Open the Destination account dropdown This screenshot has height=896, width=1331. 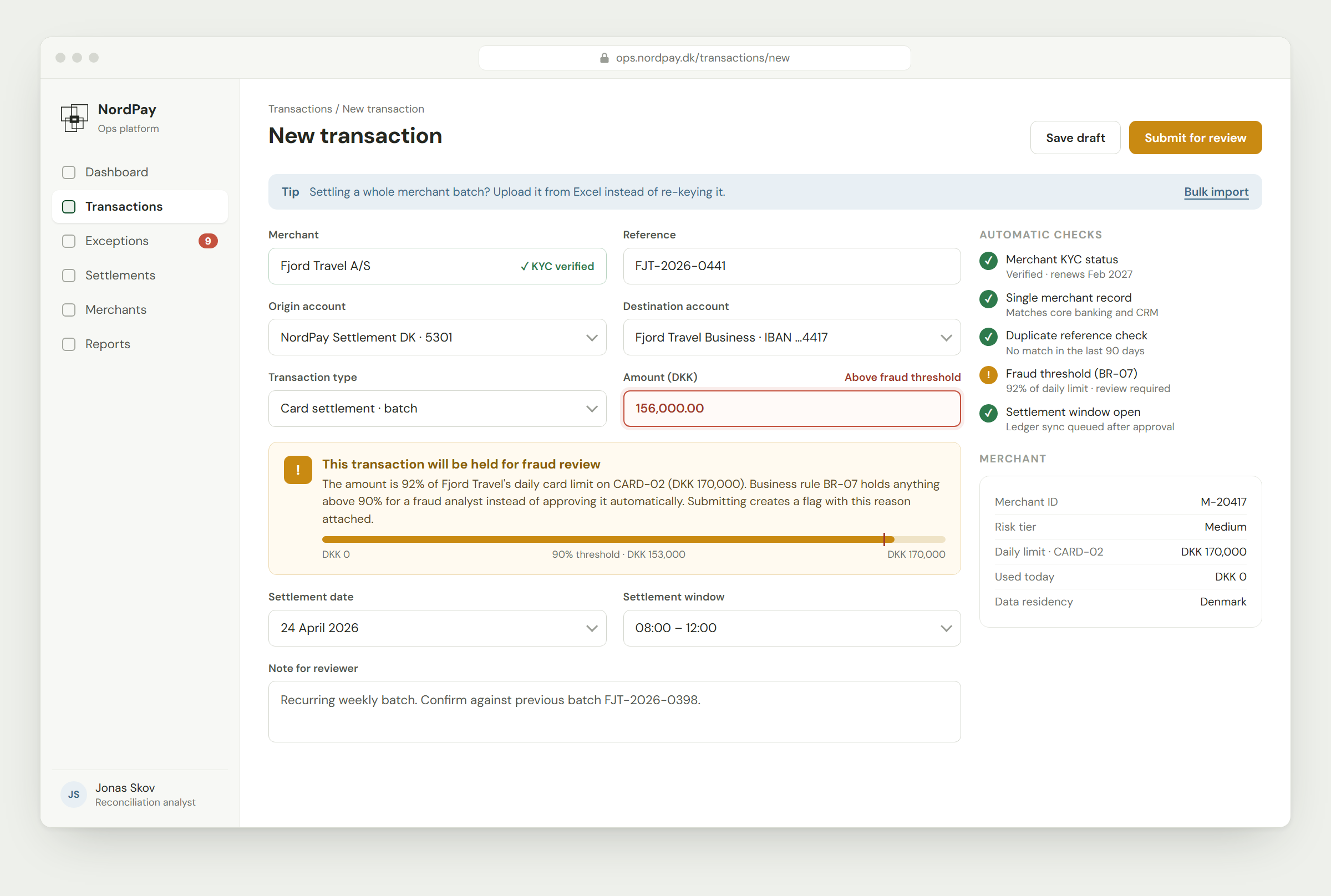tap(791, 337)
